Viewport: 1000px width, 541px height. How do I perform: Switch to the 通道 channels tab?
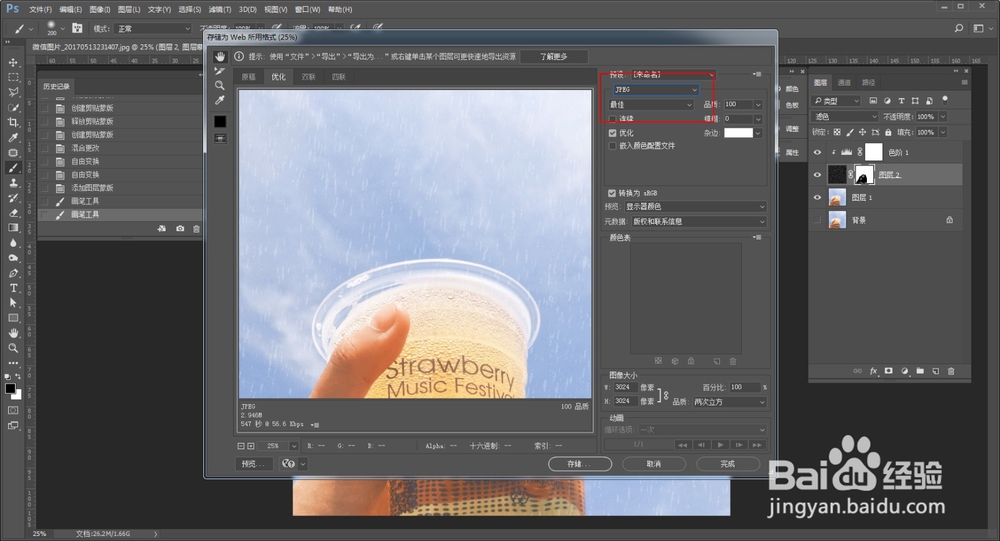tap(844, 82)
